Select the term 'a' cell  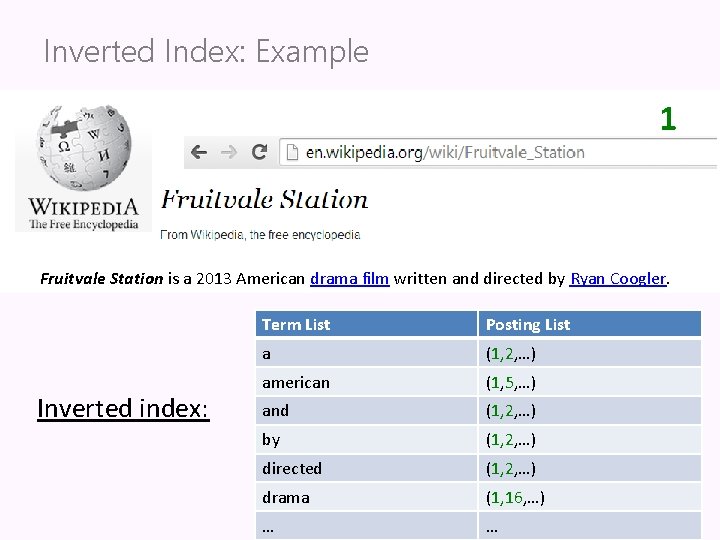coord(366,354)
